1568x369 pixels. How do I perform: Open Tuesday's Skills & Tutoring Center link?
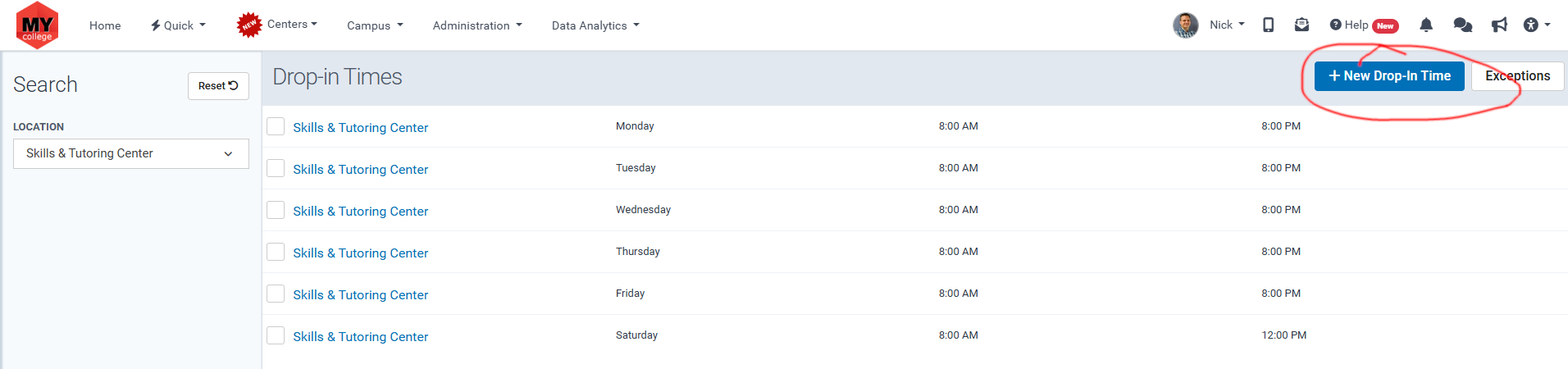coord(361,169)
